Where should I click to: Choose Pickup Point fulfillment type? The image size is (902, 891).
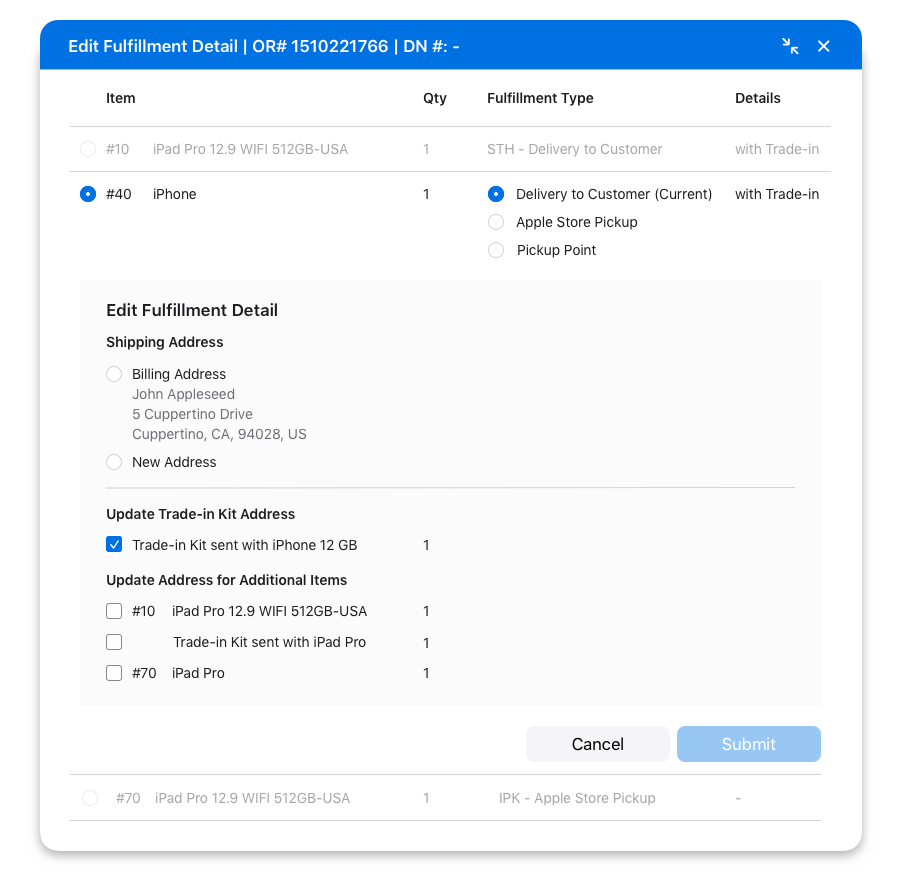(496, 250)
